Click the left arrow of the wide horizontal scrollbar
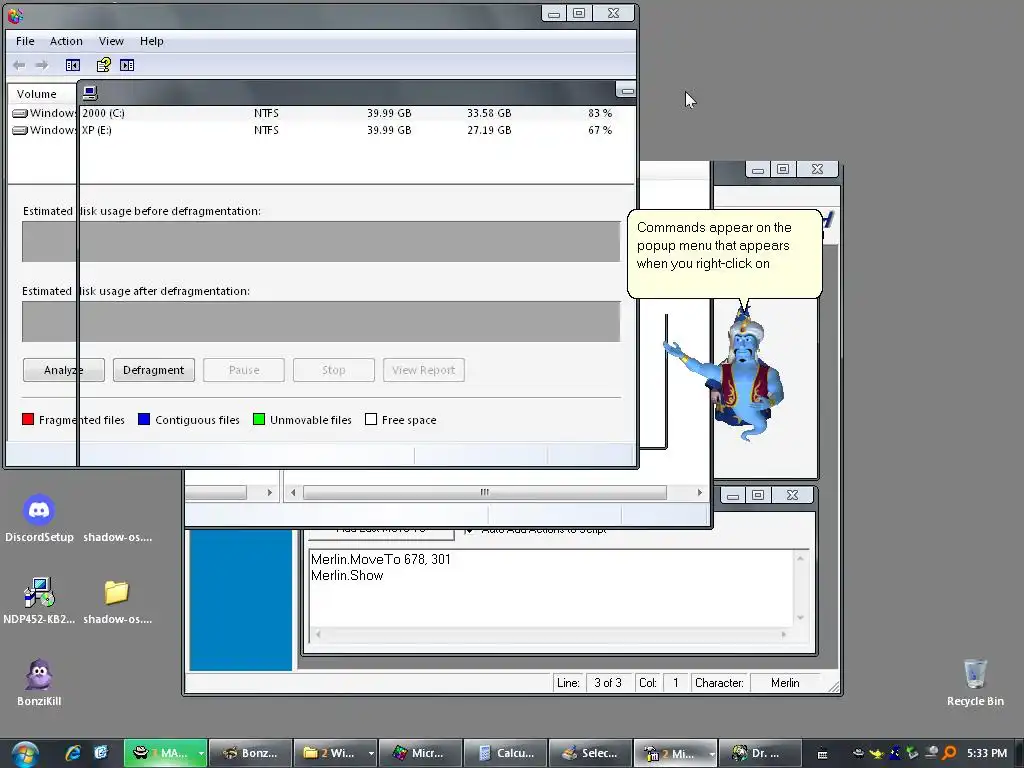 pyautogui.click(x=293, y=492)
